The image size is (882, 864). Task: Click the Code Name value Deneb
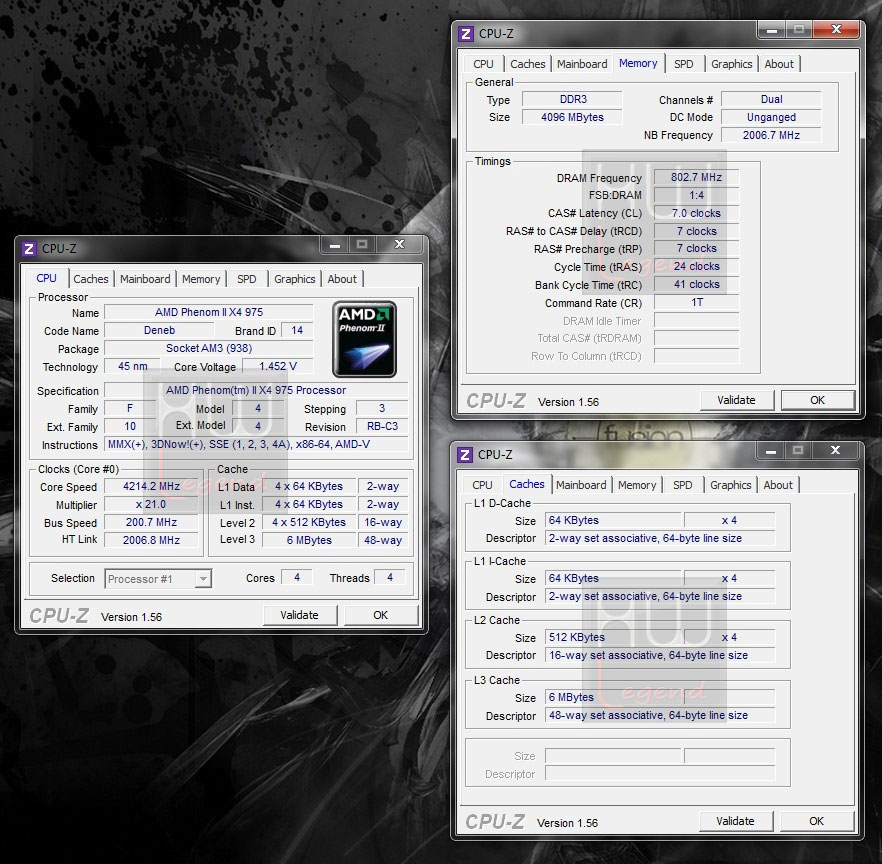coord(159,330)
